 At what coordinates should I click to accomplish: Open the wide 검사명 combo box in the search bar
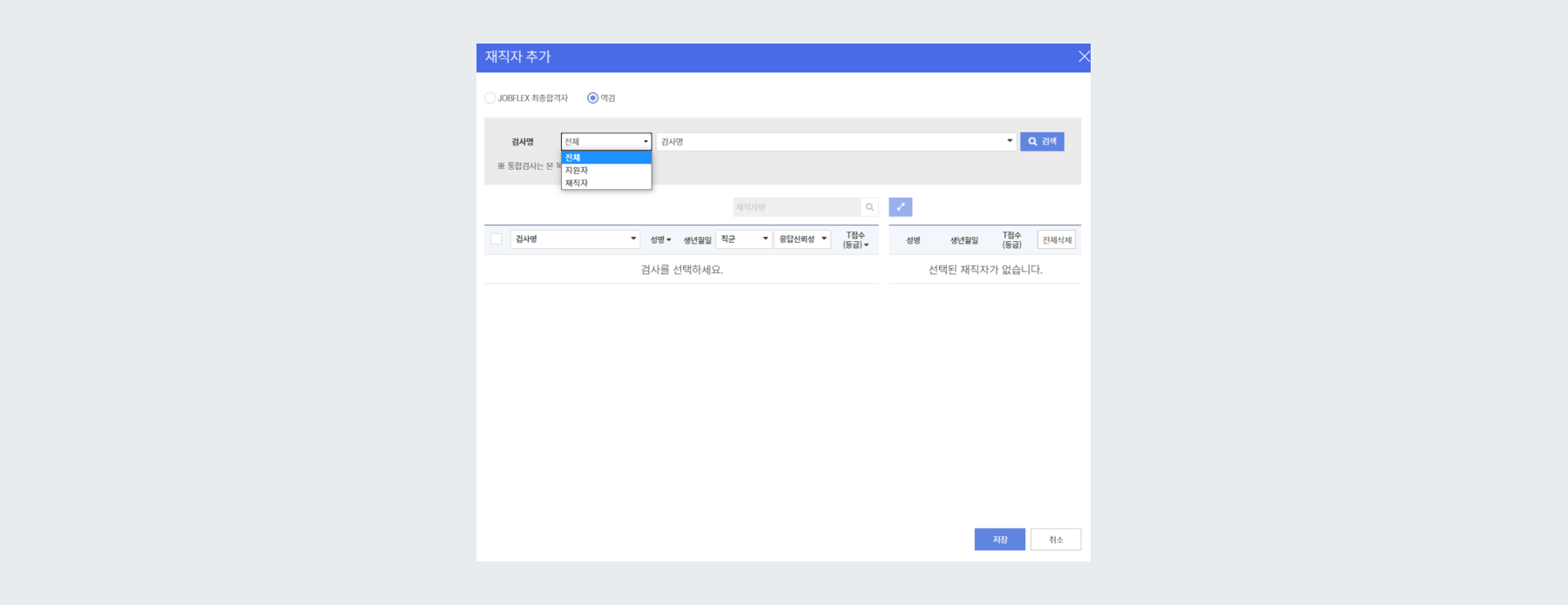(x=836, y=141)
